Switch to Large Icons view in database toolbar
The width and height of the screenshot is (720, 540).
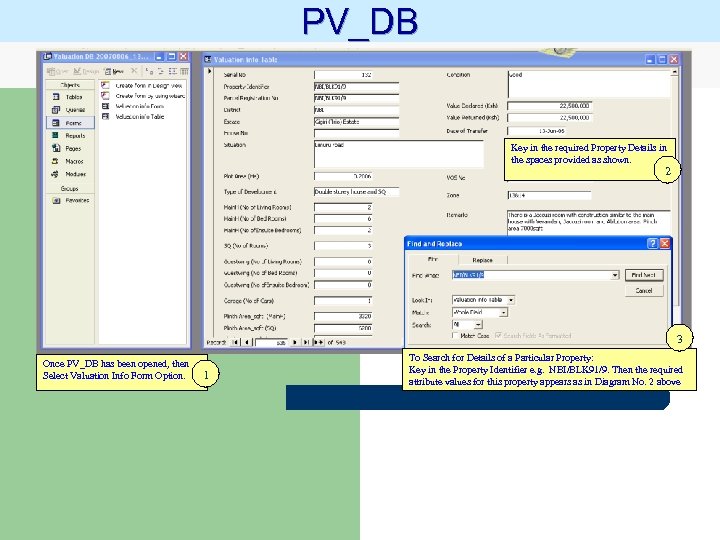pos(149,71)
